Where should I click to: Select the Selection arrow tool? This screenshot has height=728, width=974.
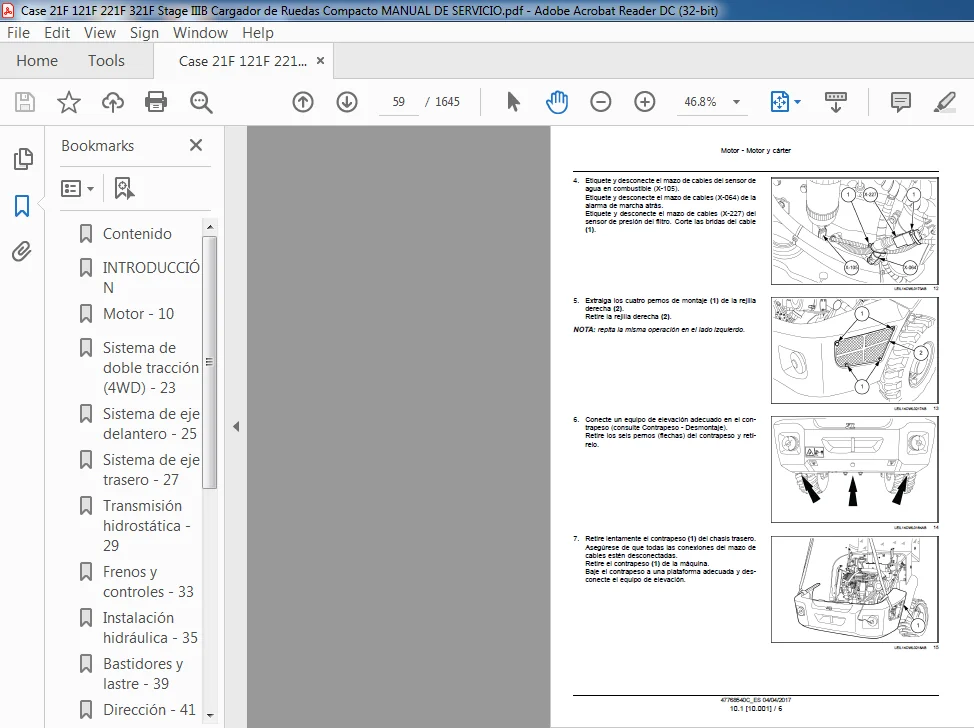[x=513, y=102]
